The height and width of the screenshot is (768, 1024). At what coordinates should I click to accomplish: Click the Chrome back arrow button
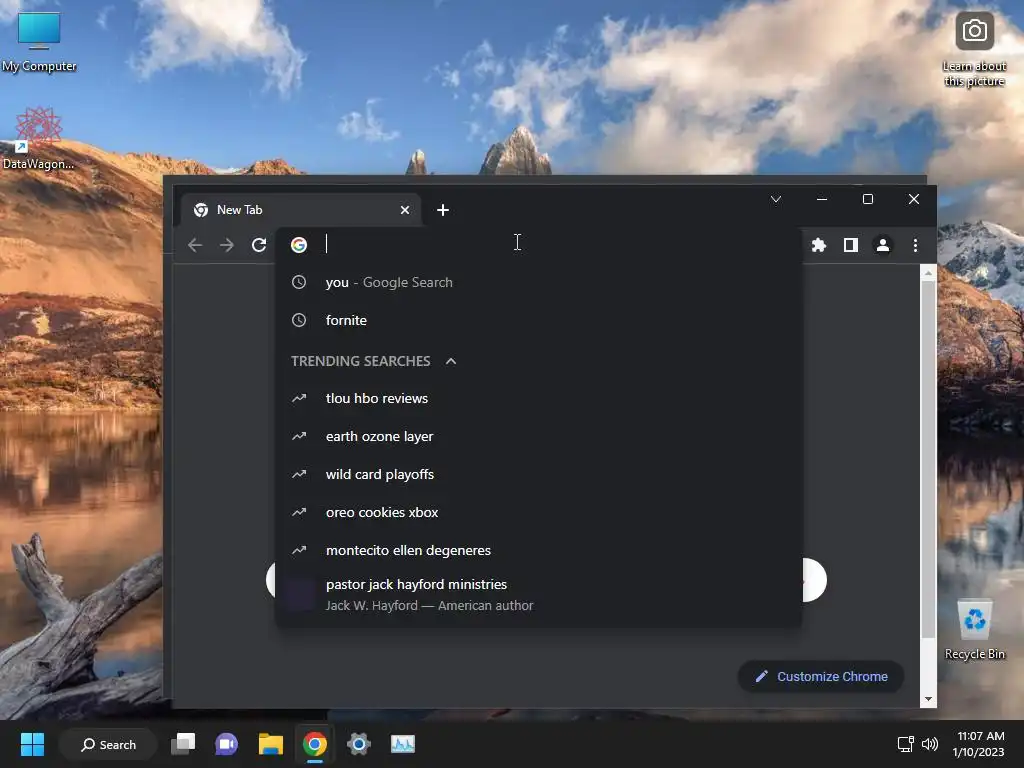(195, 245)
